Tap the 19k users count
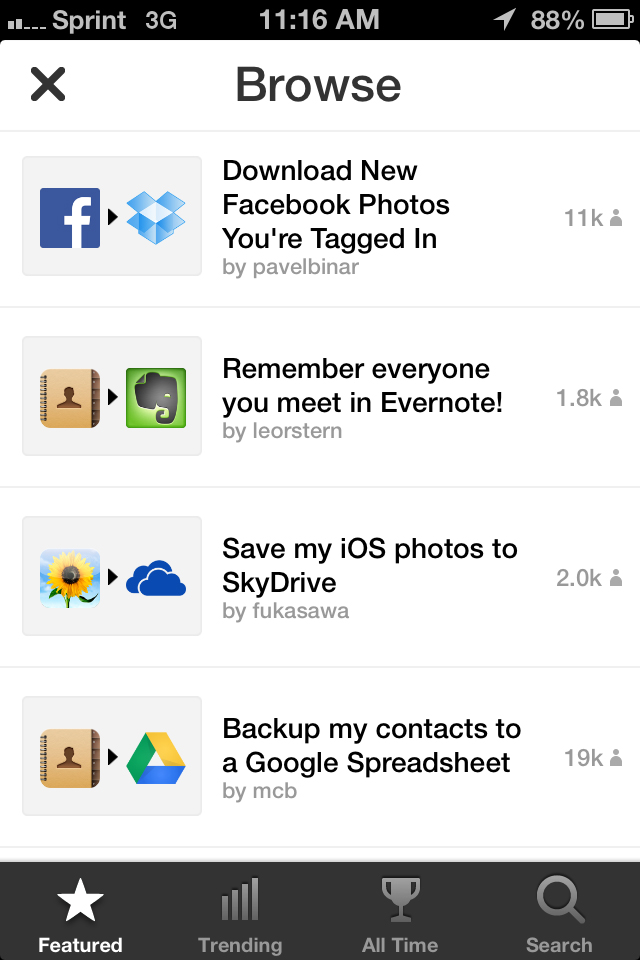Viewport: 640px width, 960px height. point(593,758)
